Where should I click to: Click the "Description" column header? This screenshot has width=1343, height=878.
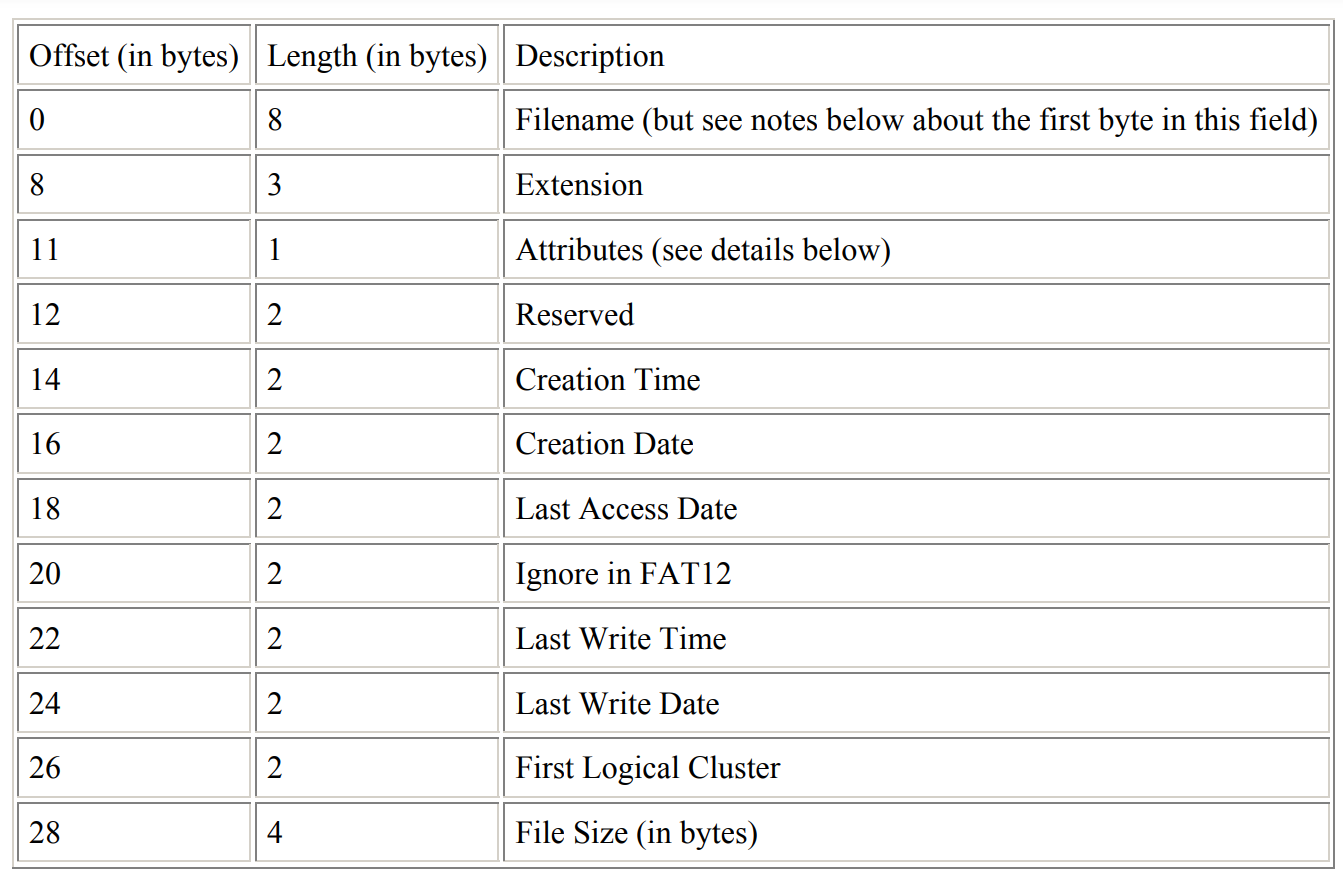tap(590, 56)
